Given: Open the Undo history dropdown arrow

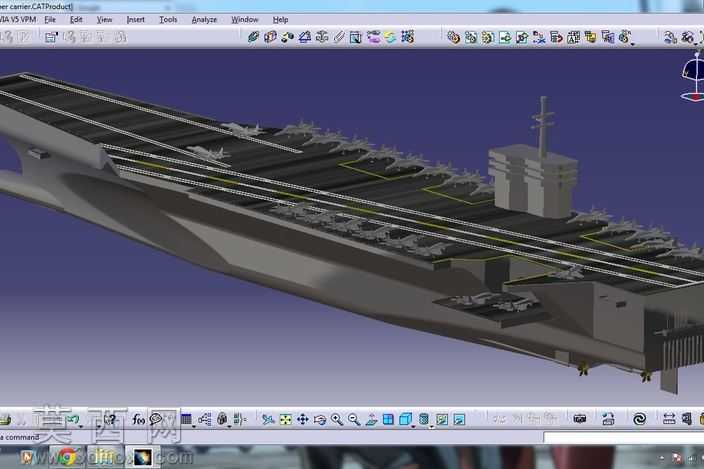Looking at the screenshot, I should pos(81,425).
